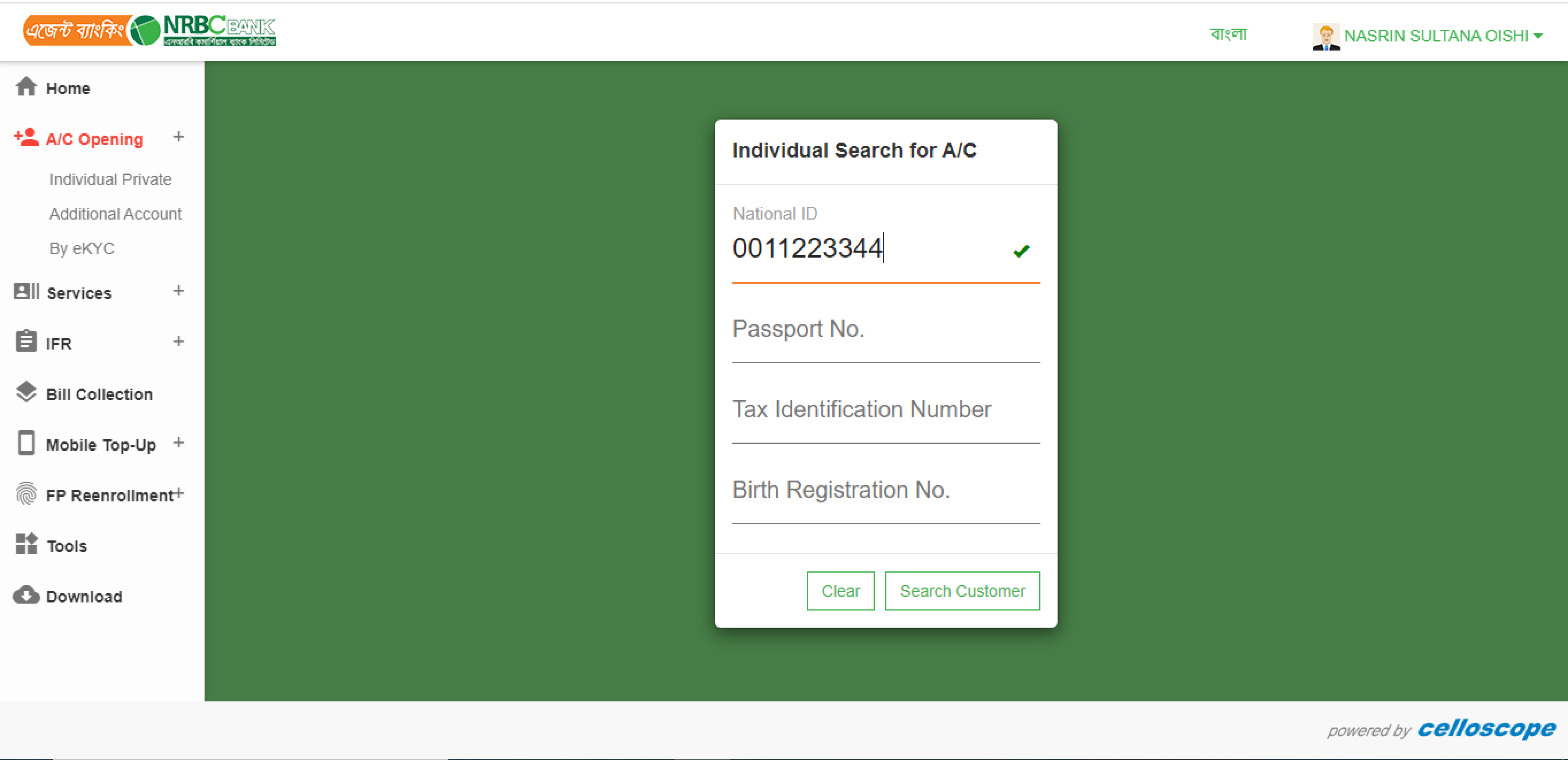Click the Home house icon
The height and width of the screenshot is (760, 1568).
26,86
